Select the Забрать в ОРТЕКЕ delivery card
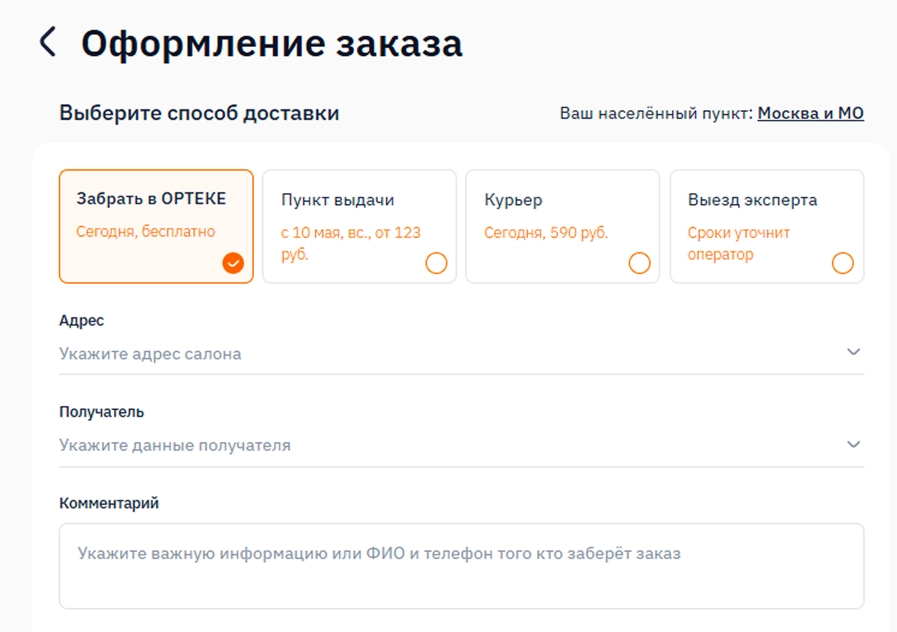The image size is (897, 632). click(156, 226)
